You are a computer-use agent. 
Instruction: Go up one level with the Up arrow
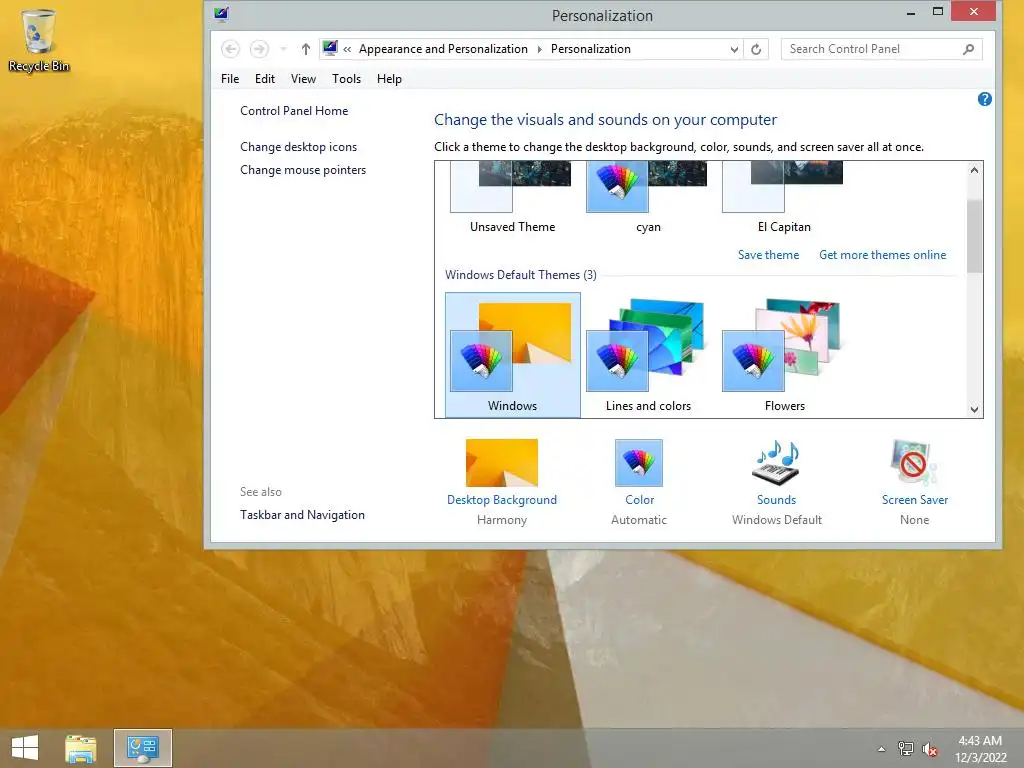point(305,49)
